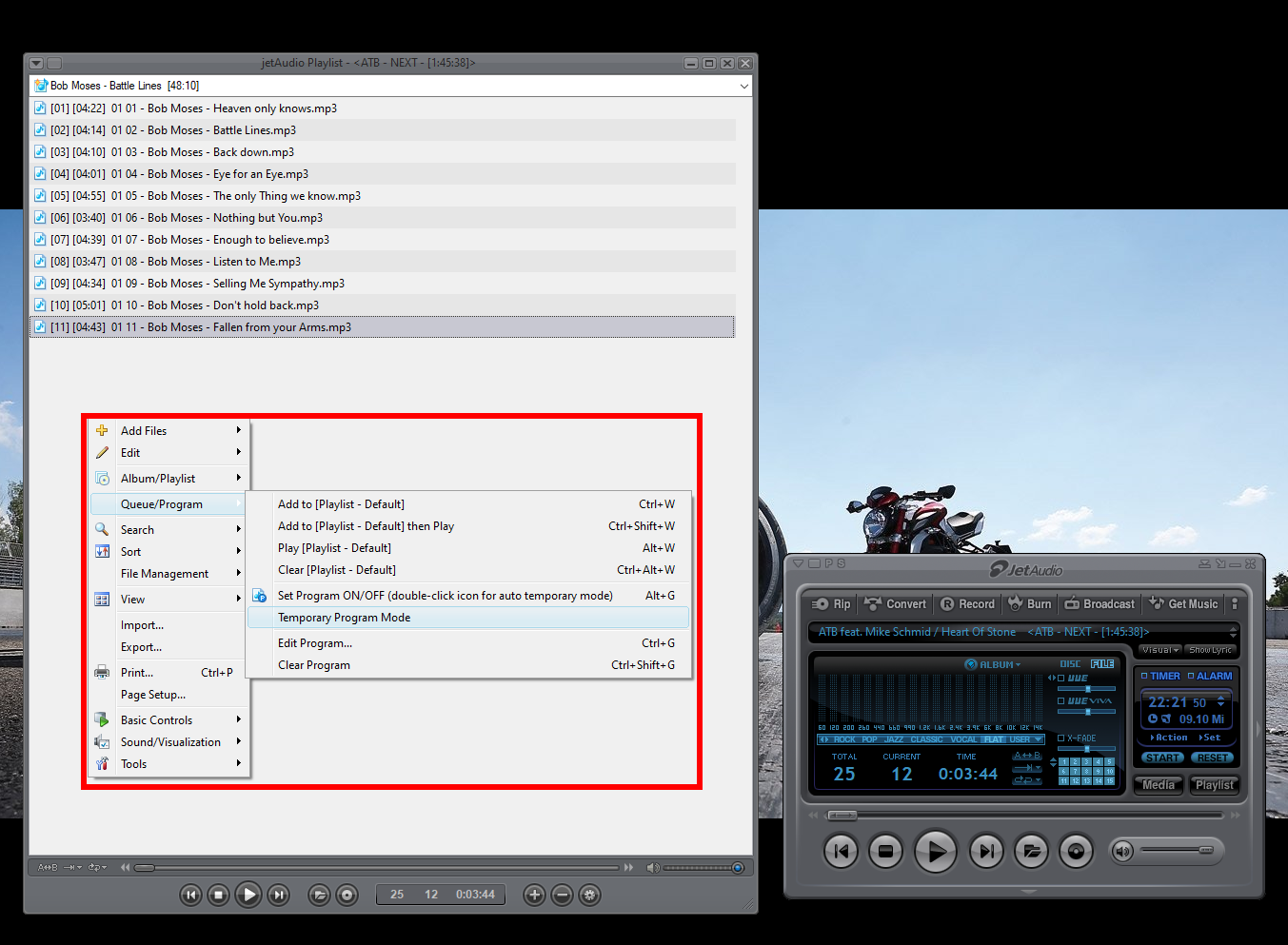Click next track button in jetAudio player

pos(986,851)
